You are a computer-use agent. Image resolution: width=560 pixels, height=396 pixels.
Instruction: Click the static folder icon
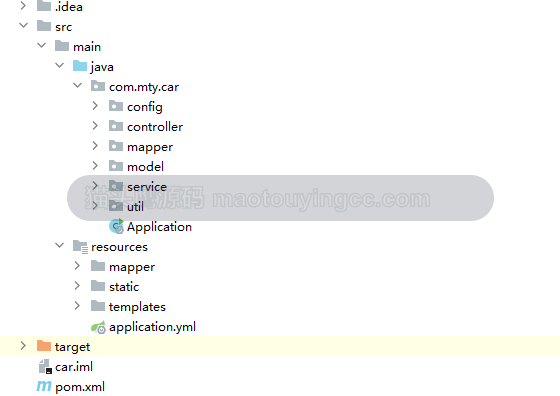tap(98, 286)
